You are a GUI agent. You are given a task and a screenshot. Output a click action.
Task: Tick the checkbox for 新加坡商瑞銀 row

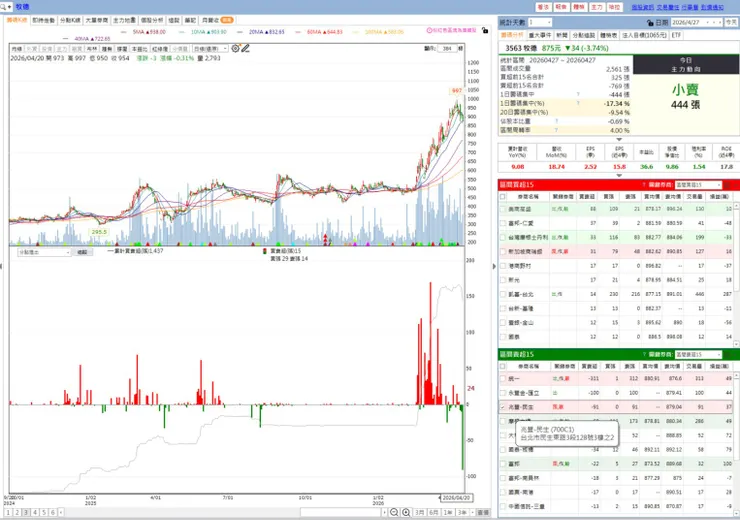(x=503, y=252)
